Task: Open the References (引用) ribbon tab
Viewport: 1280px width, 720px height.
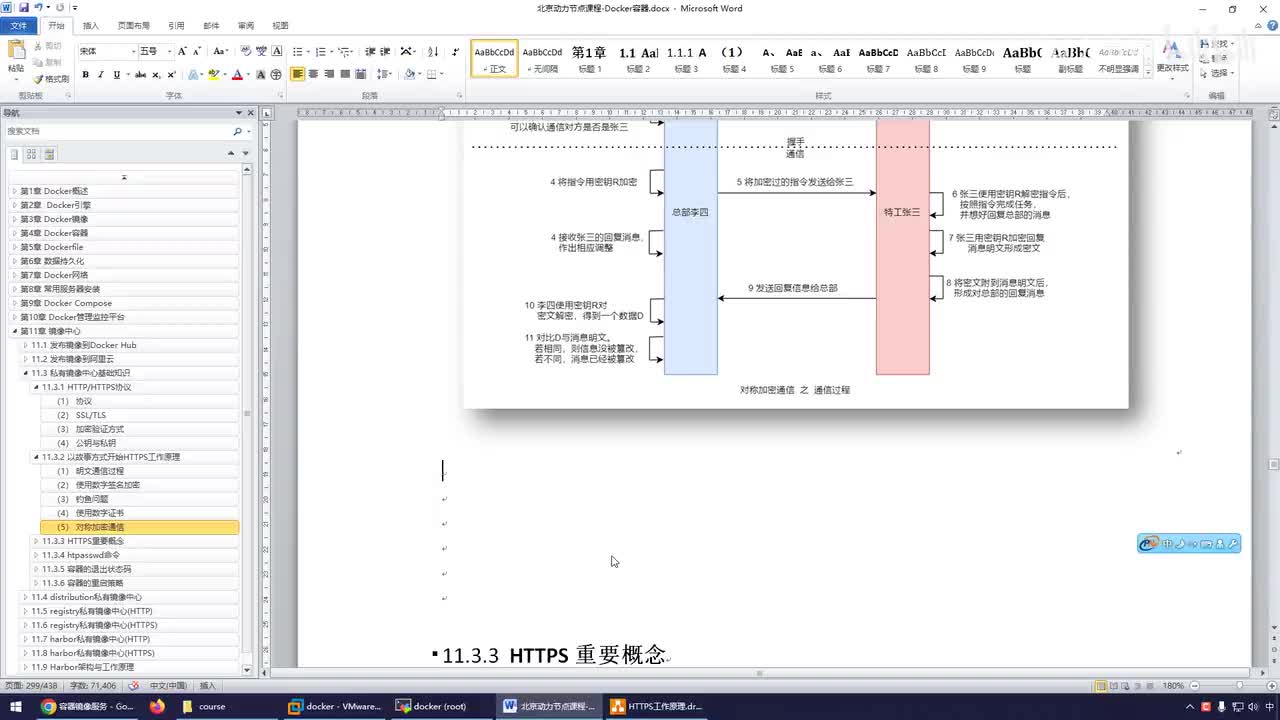Action: (x=176, y=26)
